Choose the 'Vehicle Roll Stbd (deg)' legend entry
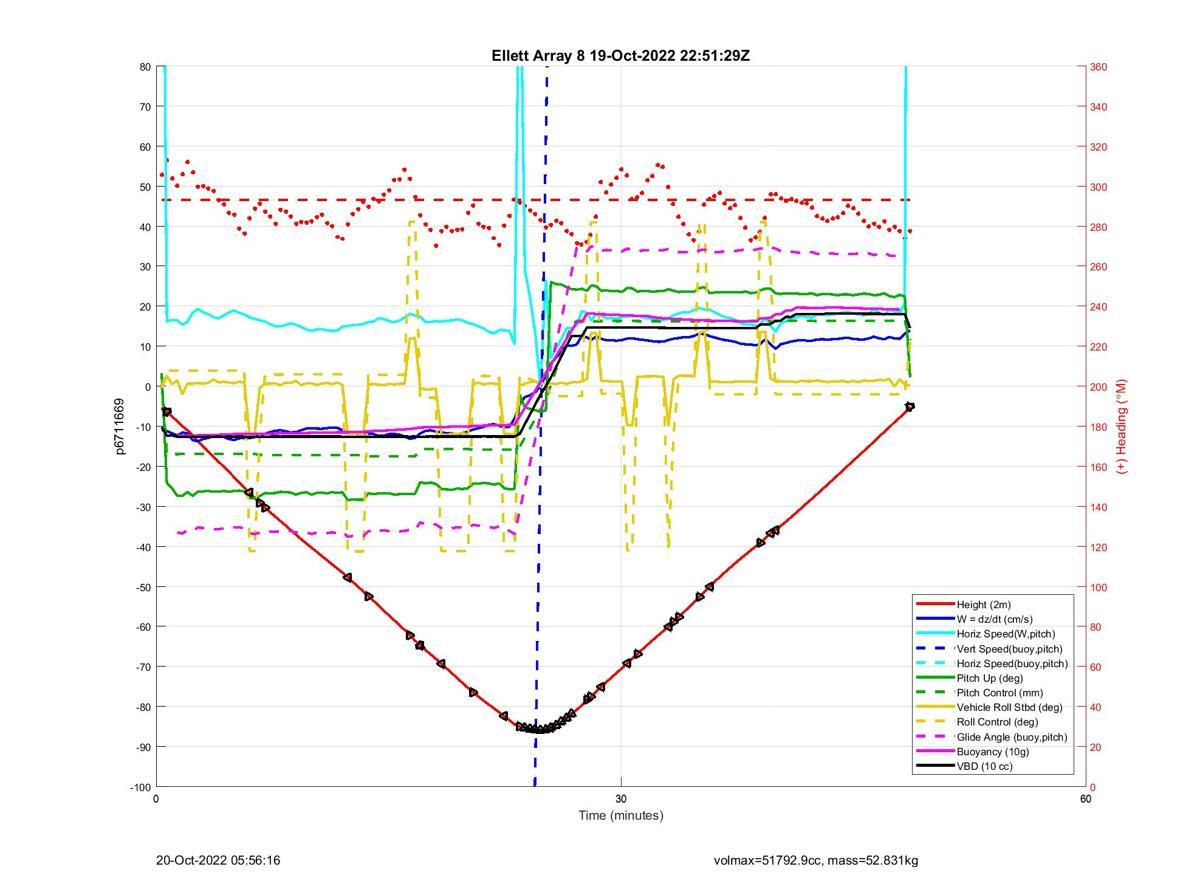The image size is (1200, 885). [x=1009, y=707]
